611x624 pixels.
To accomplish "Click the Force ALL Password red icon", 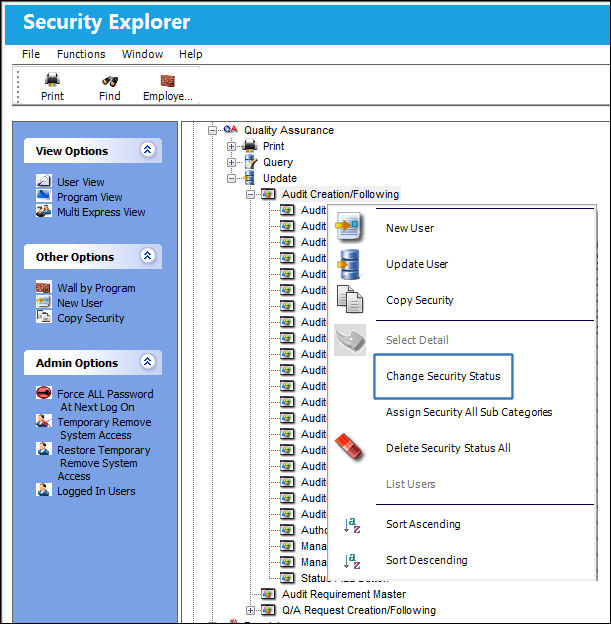I will pos(43,392).
